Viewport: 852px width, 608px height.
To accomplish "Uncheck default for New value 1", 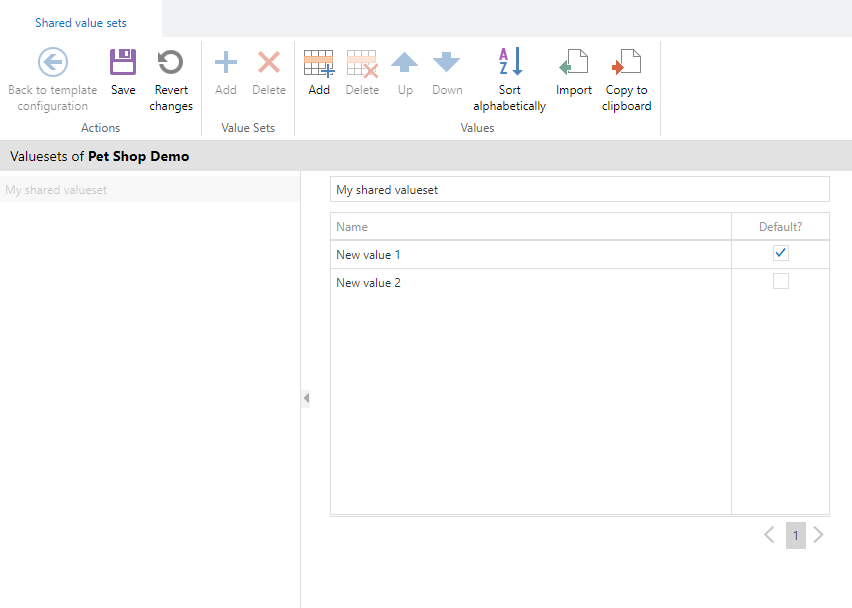I will pos(781,254).
